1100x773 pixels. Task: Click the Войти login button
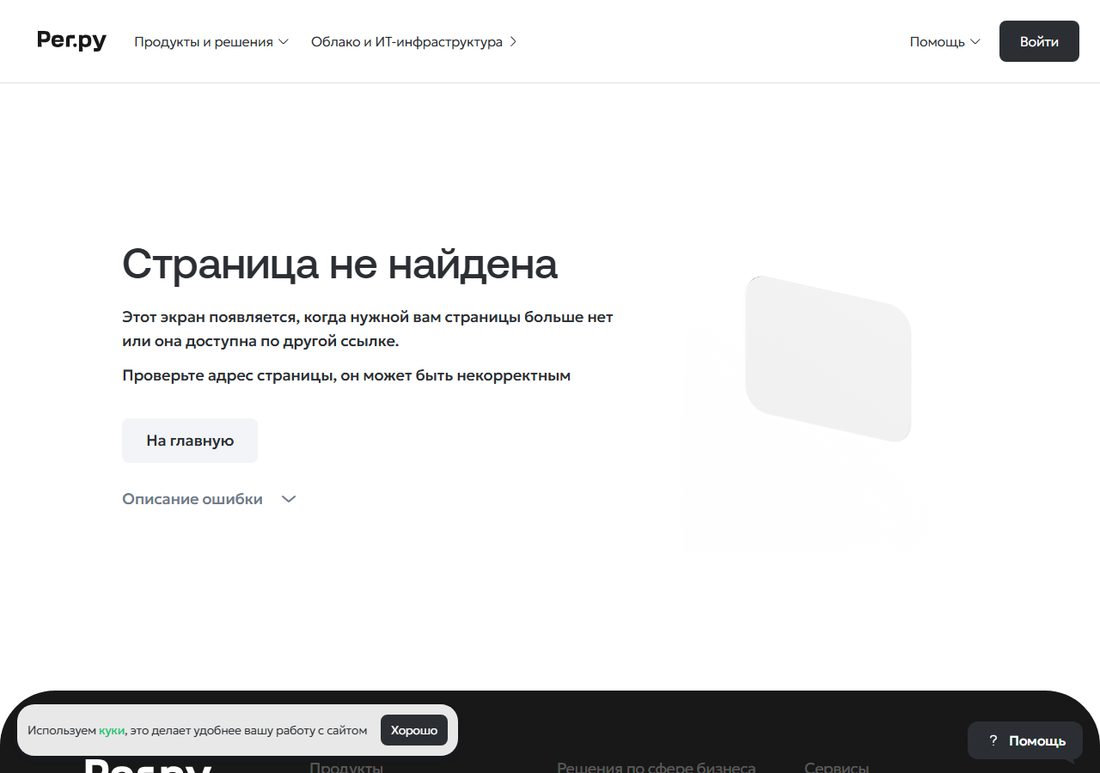[1039, 41]
